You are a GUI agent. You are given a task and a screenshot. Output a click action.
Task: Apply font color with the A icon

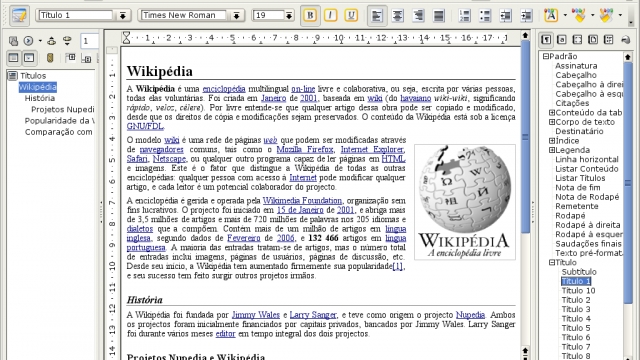551,16
